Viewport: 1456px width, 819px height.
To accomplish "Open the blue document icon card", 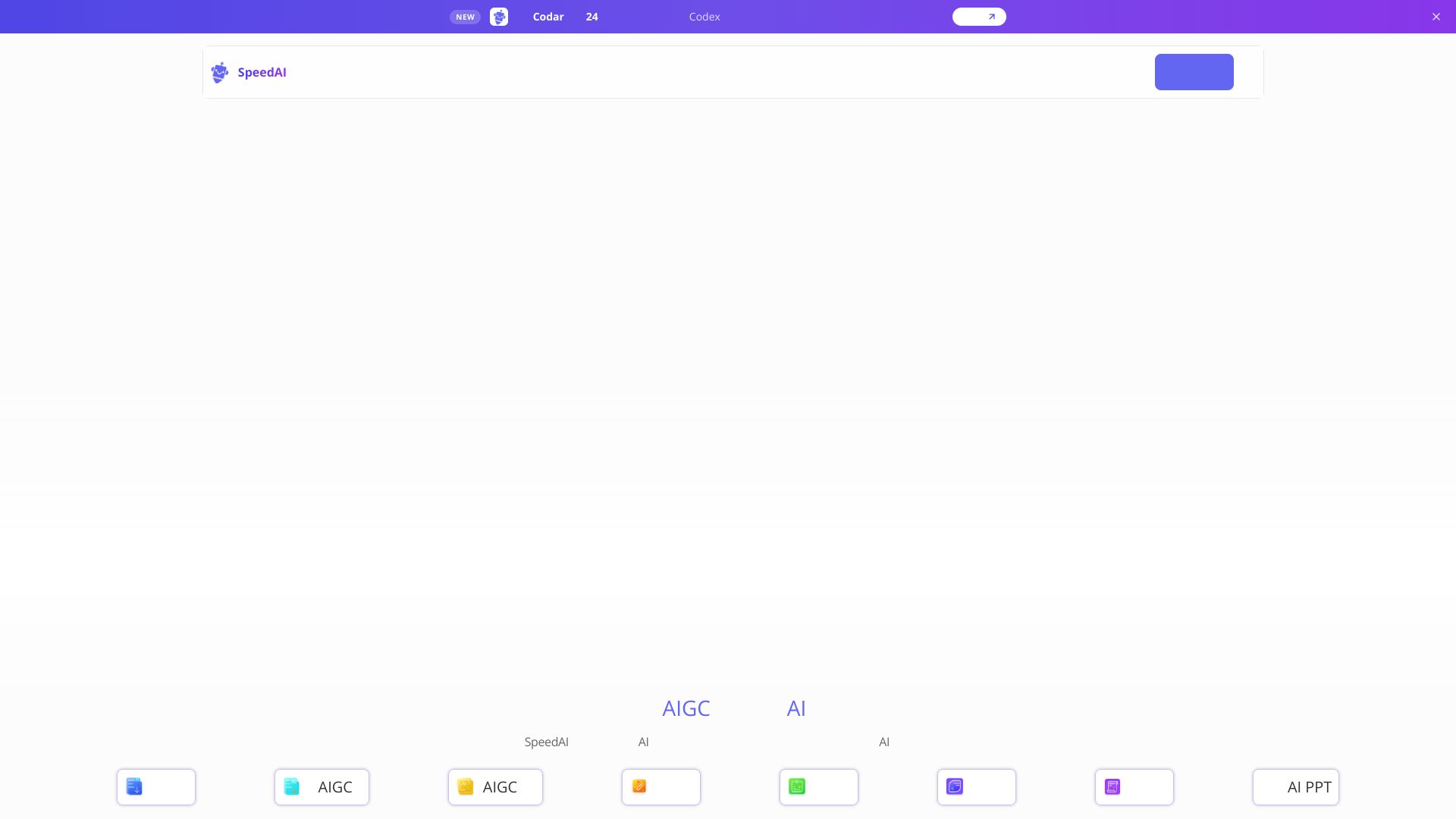I will point(156,787).
